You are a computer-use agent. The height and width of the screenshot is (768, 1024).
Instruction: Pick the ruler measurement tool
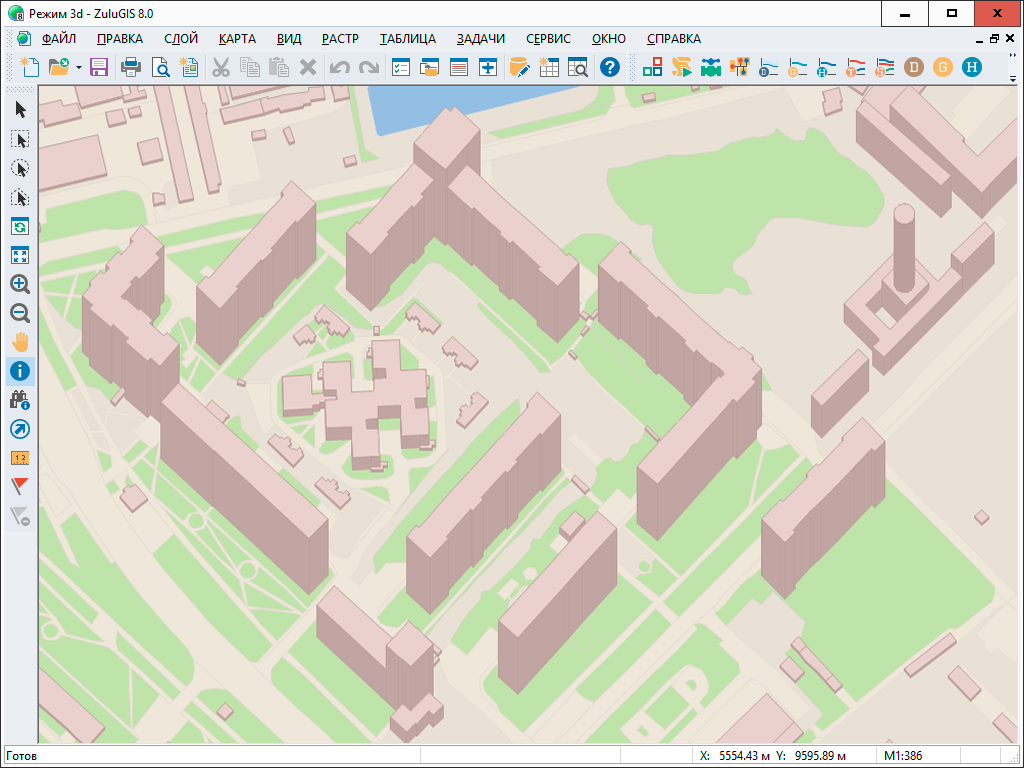(19, 458)
